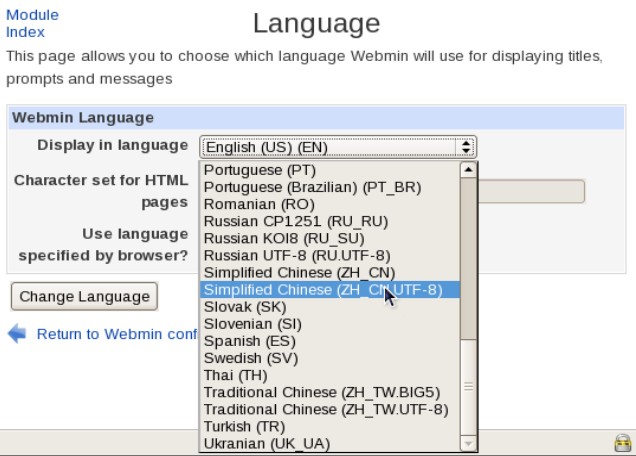
Task: Choose Ukranian (UK_UA) language
Action: pyautogui.click(x=330, y=444)
